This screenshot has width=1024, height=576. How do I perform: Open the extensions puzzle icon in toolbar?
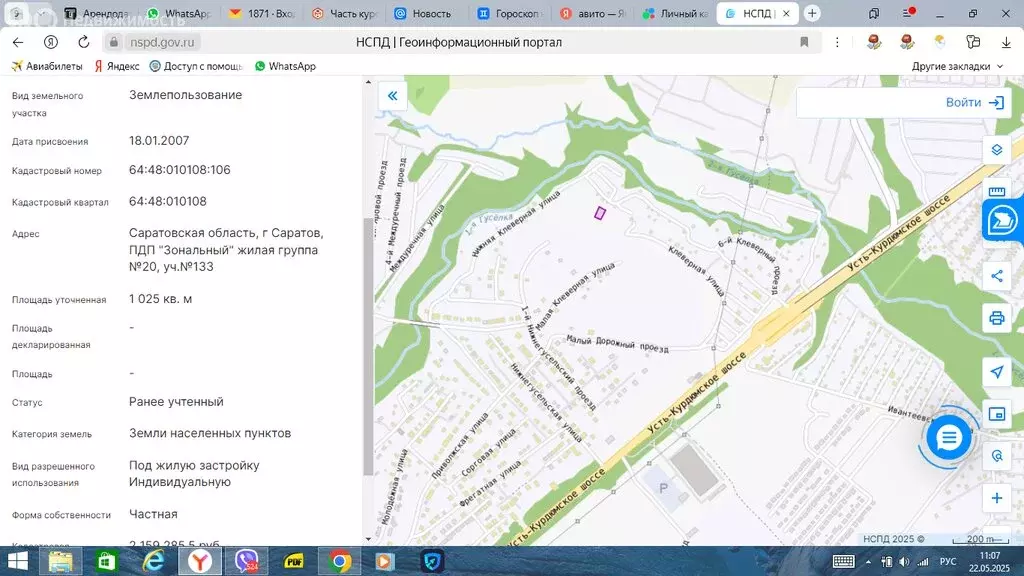click(x=973, y=42)
